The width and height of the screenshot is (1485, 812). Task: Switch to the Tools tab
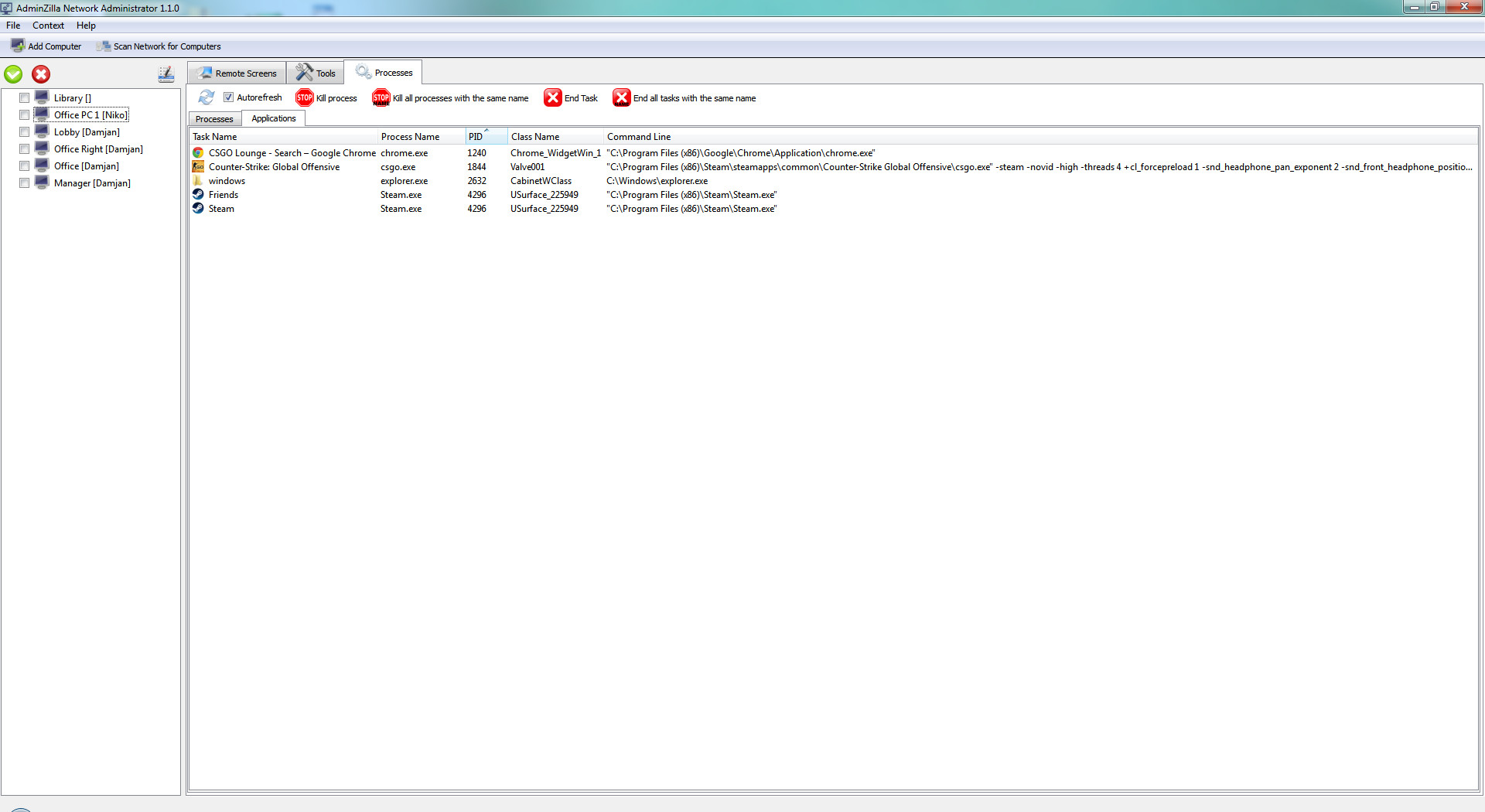point(316,73)
